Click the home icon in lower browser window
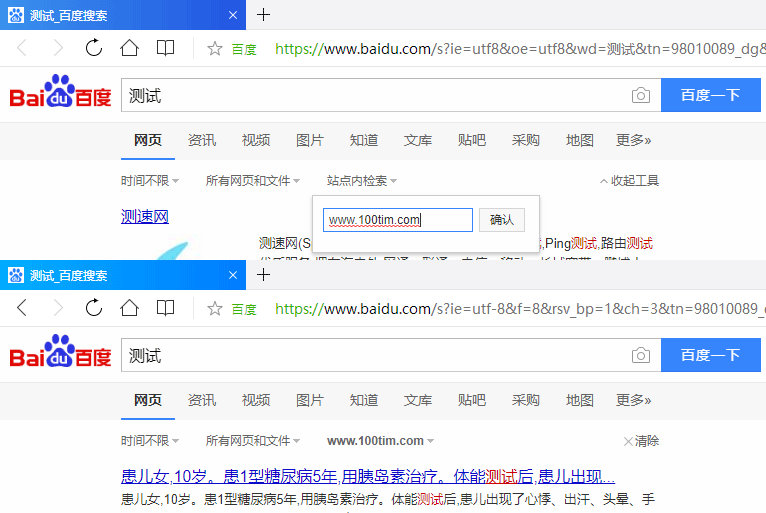 129,308
